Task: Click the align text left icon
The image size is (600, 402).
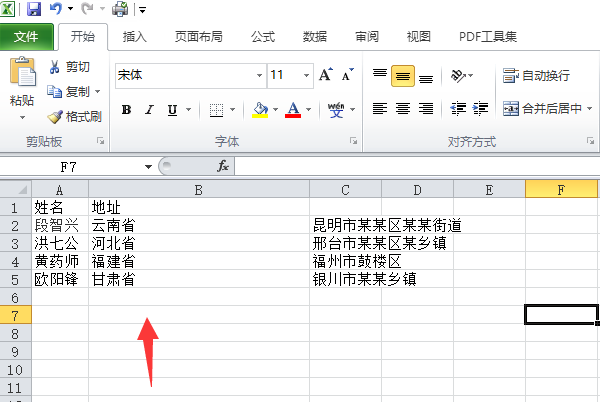Action: coord(380,109)
